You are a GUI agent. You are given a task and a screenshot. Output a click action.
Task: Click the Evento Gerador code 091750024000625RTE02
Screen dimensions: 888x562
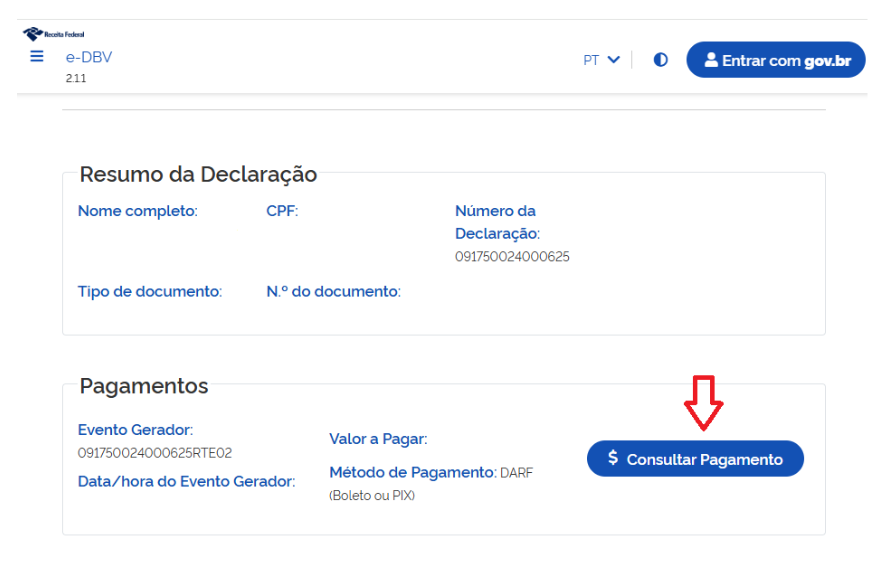coord(155,453)
